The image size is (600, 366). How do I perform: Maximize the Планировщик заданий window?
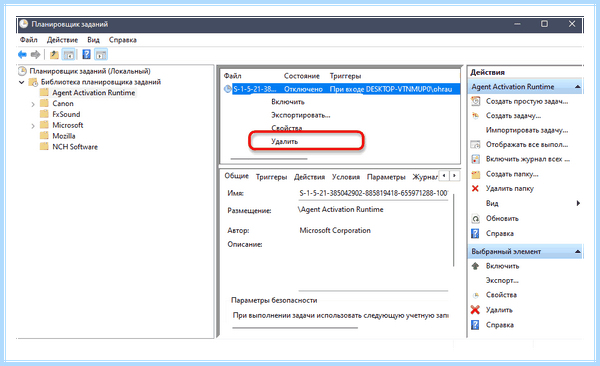544,24
